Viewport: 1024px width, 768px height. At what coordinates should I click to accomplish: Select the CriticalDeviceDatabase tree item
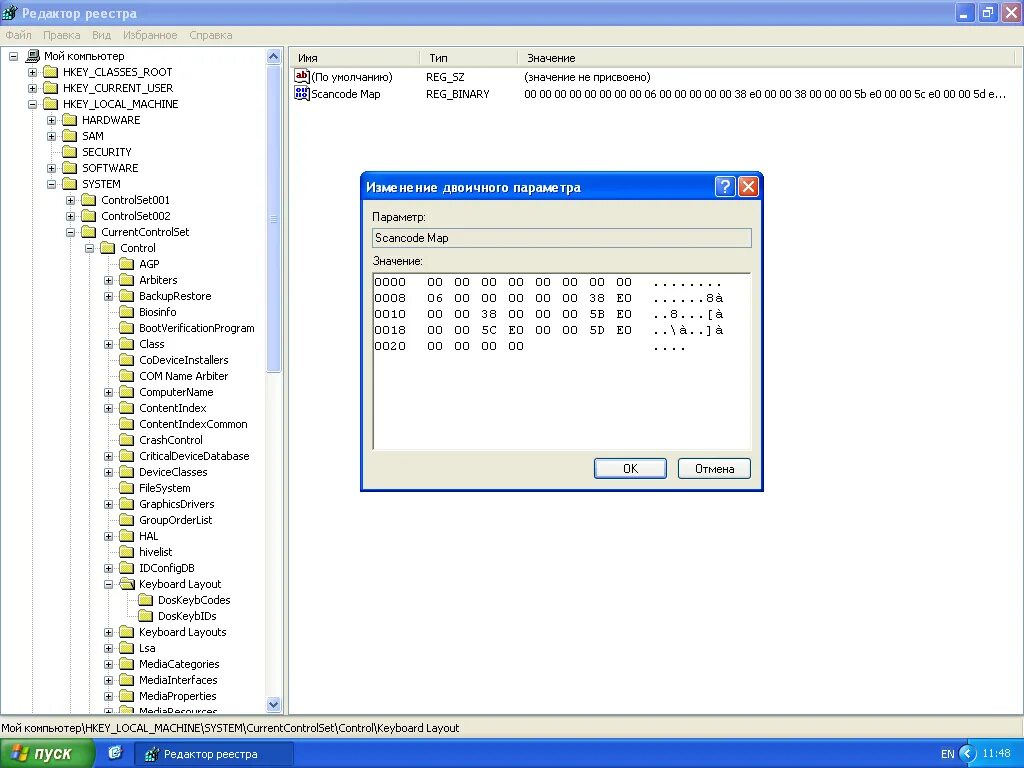[194, 456]
